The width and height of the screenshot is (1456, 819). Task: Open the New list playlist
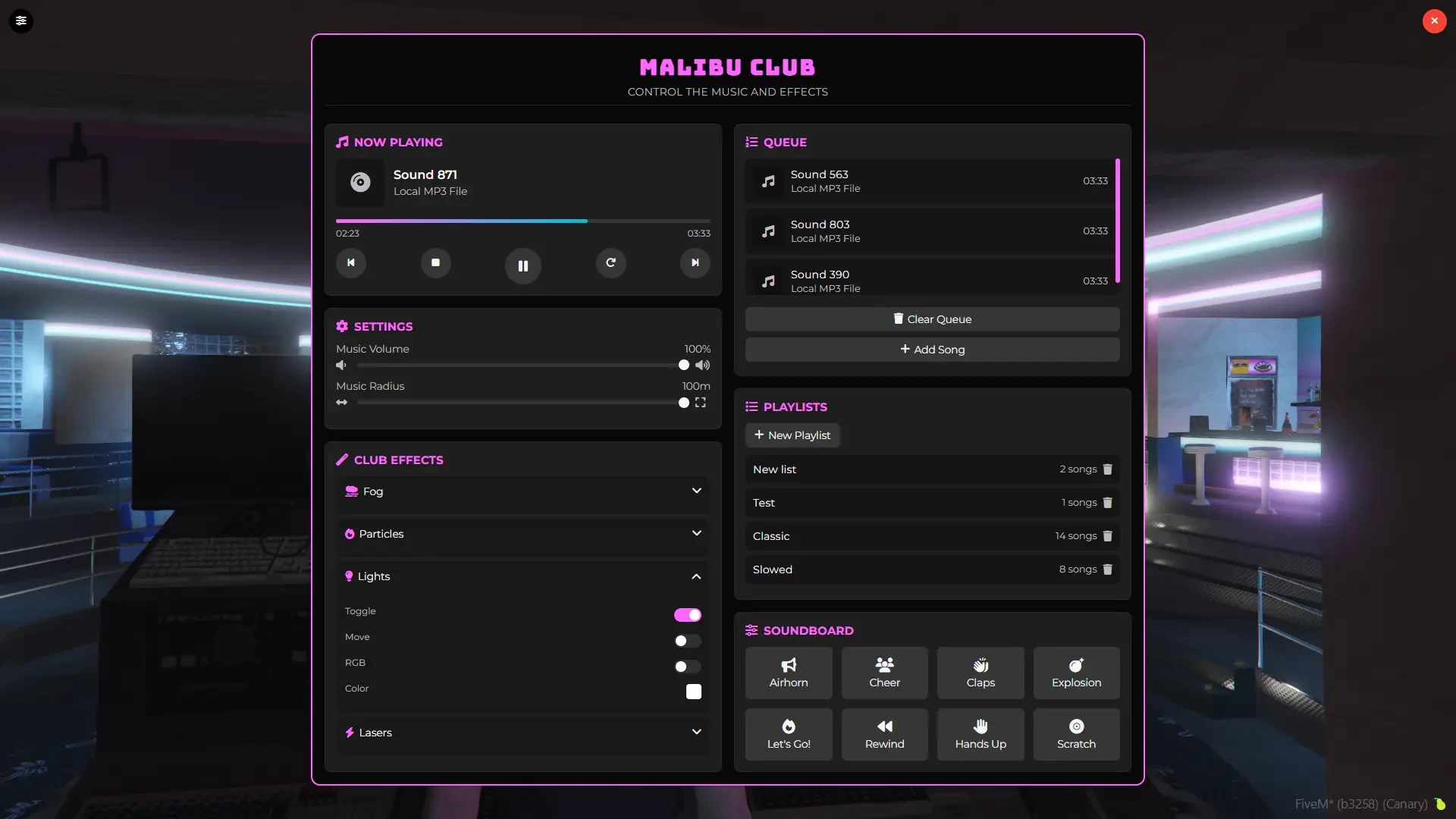coord(933,469)
